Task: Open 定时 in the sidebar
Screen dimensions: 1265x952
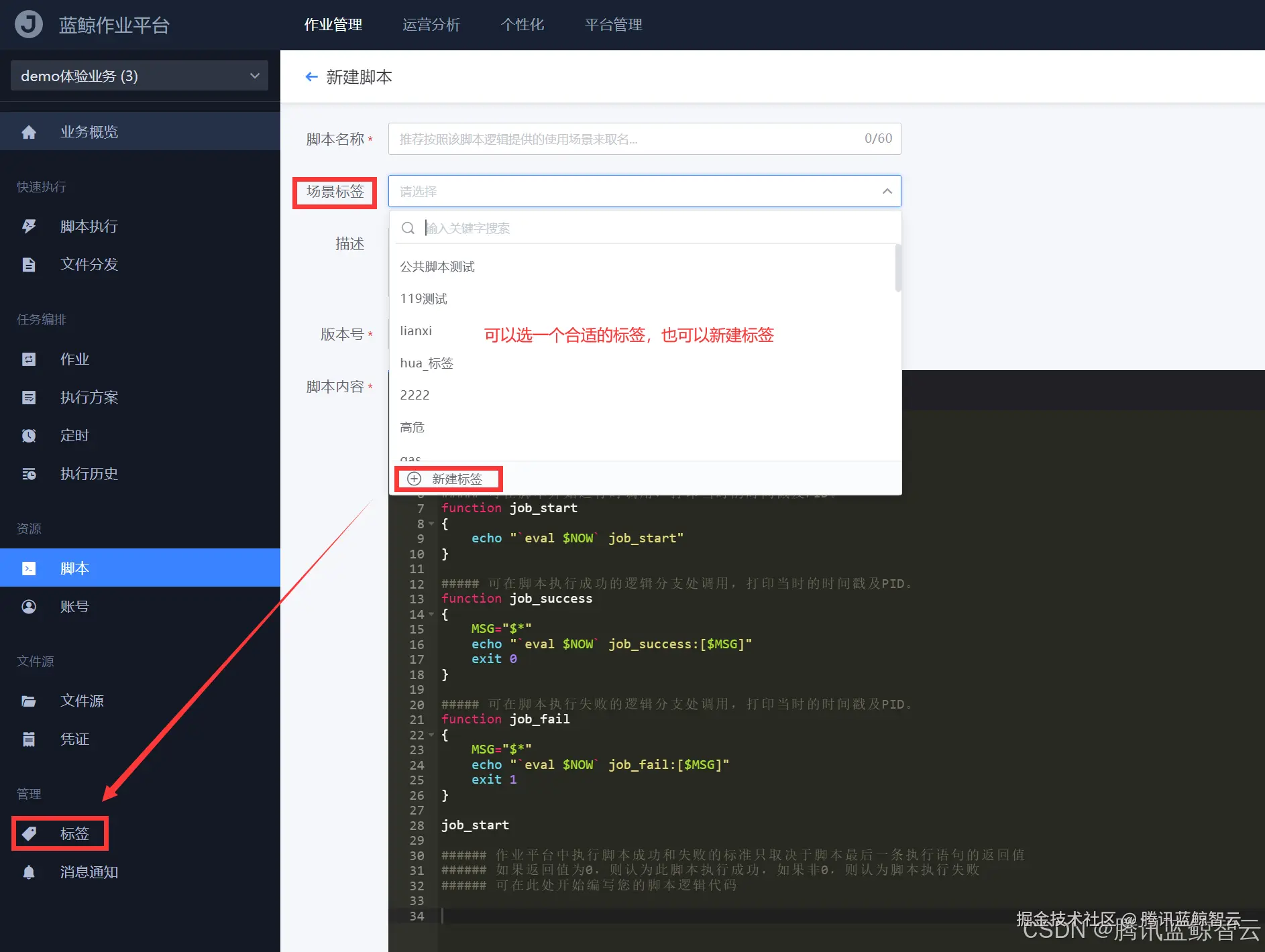Action: pyautogui.click(x=140, y=436)
